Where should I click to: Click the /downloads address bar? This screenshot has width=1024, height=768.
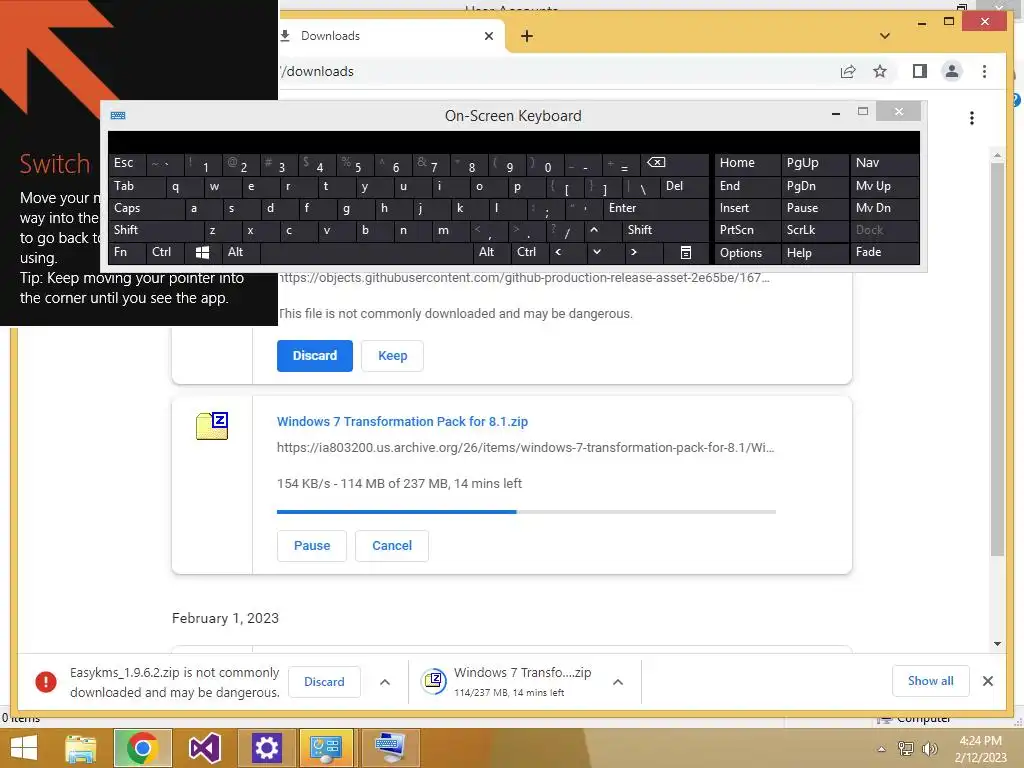555,71
